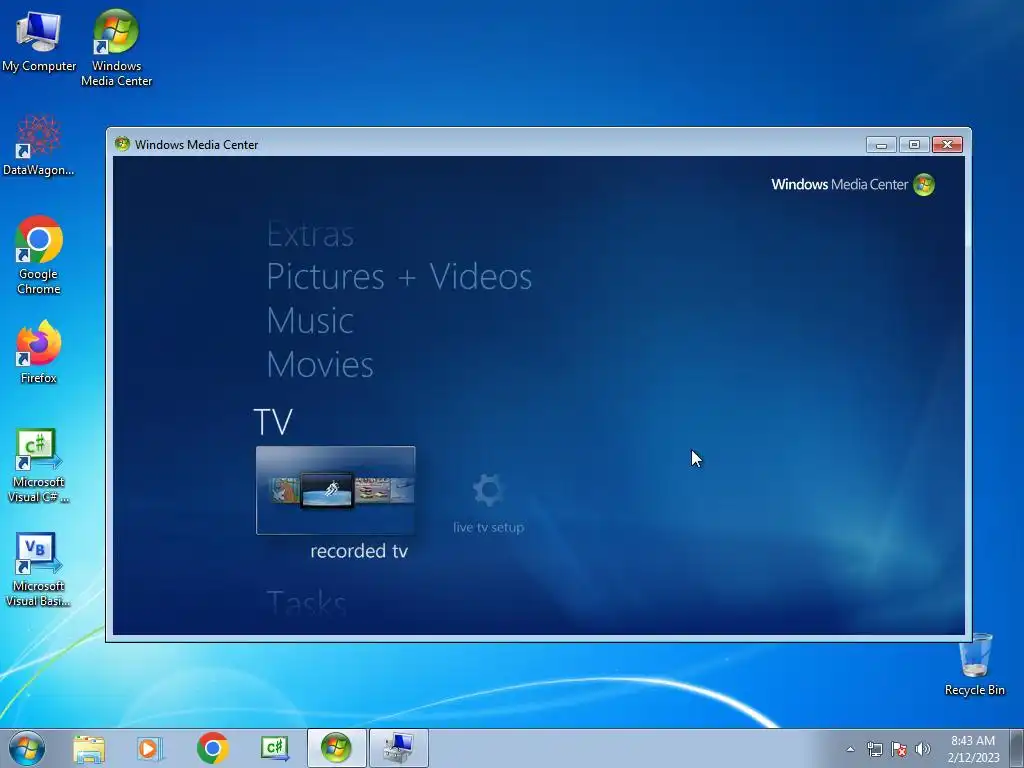Select the TV menu category

(x=273, y=422)
